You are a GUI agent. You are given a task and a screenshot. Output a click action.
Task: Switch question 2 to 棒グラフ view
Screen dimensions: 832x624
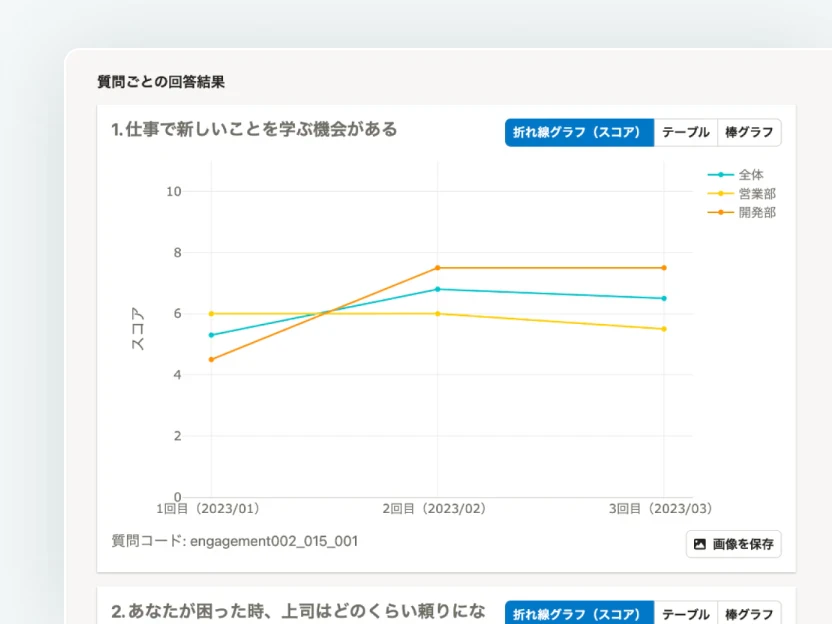[x=748, y=613]
